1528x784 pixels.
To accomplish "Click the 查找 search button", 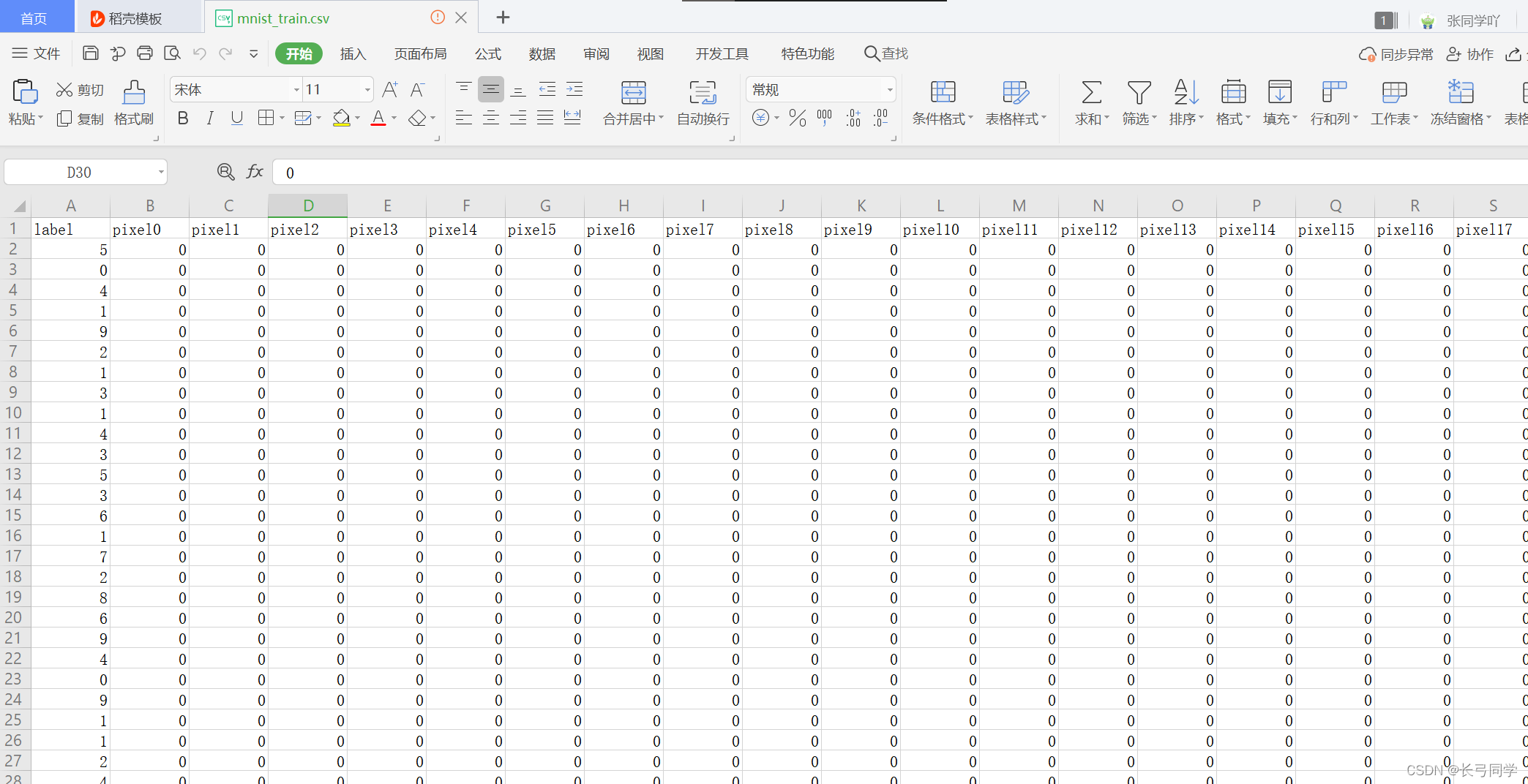I will tap(886, 53).
